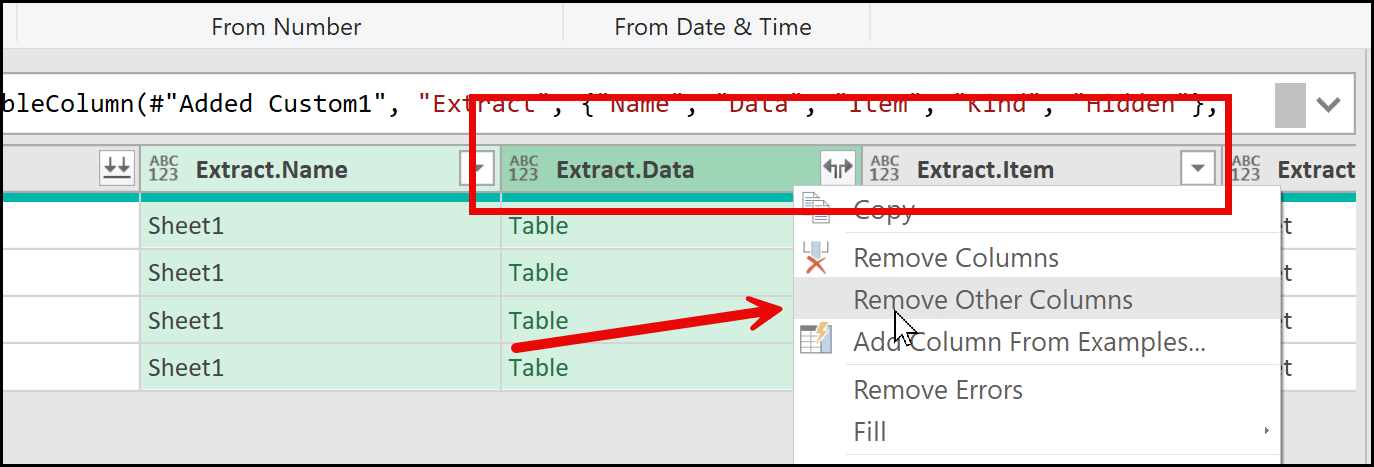1374x467 pixels.
Task: Click the Add Column From Examples icon
Action: [817, 342]
